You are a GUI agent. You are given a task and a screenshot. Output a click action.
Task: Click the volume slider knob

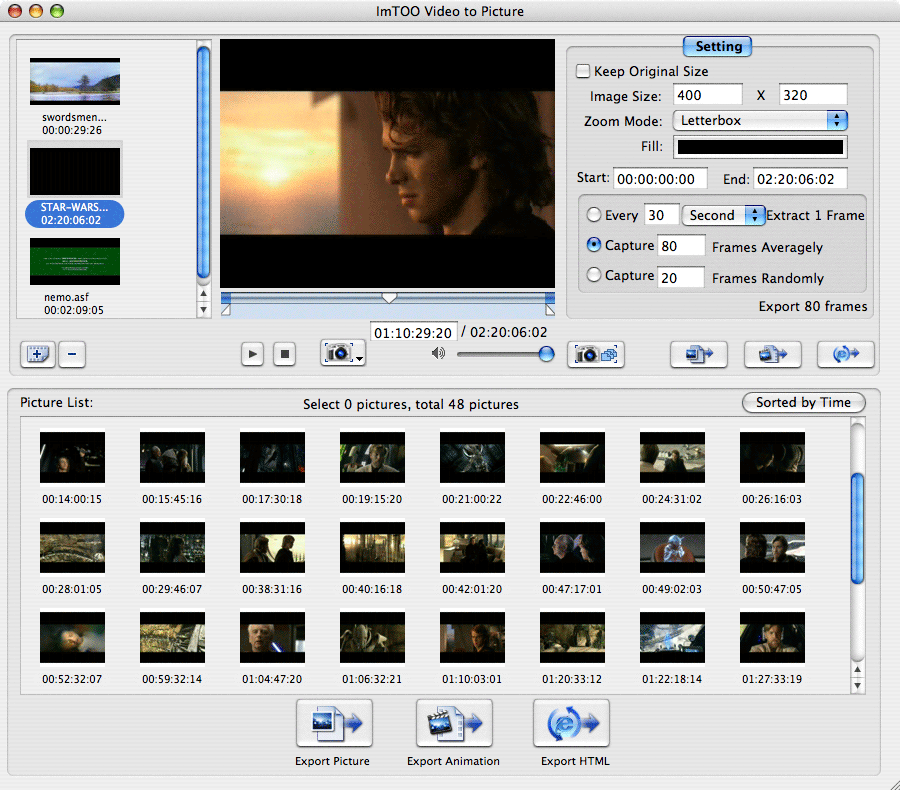[546, 354]
